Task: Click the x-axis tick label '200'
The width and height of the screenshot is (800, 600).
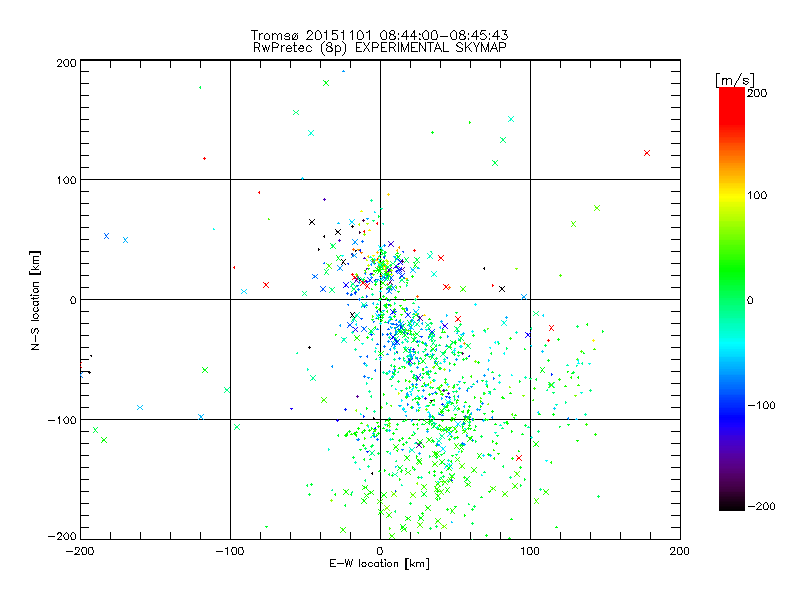Action: (680, 551)
